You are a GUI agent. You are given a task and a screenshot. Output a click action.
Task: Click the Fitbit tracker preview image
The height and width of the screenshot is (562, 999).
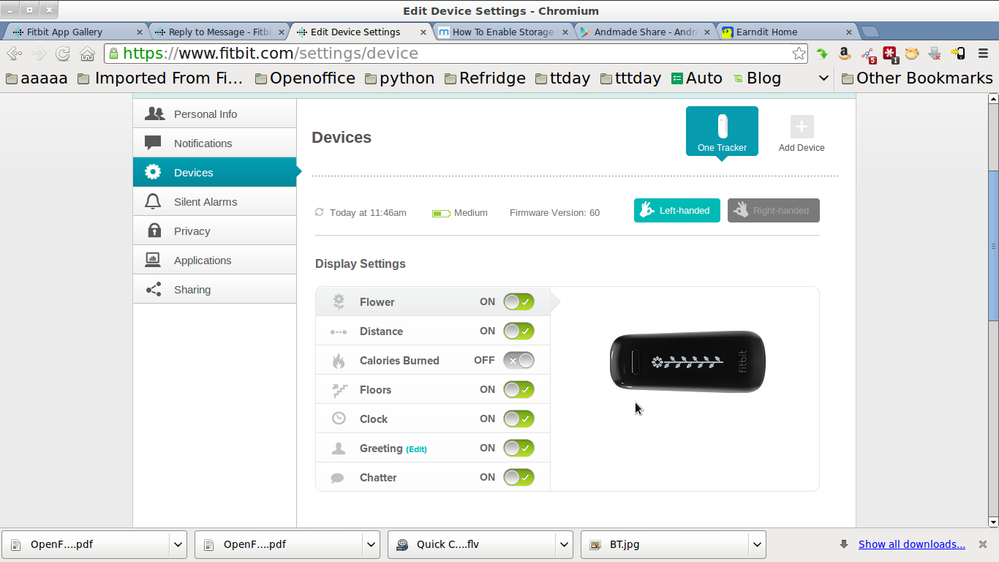[687, 361]
